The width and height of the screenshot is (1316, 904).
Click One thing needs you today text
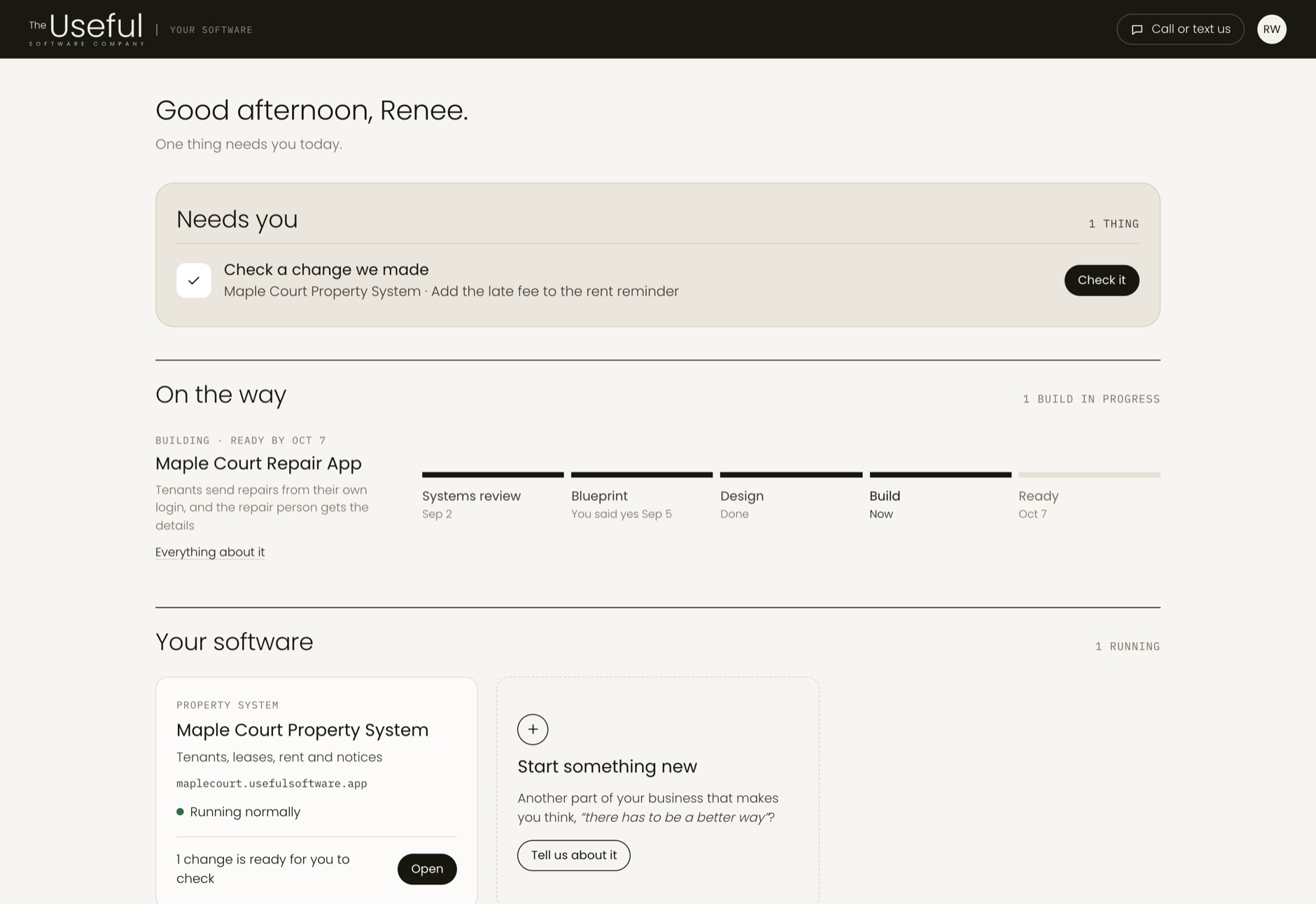point(248,144)
